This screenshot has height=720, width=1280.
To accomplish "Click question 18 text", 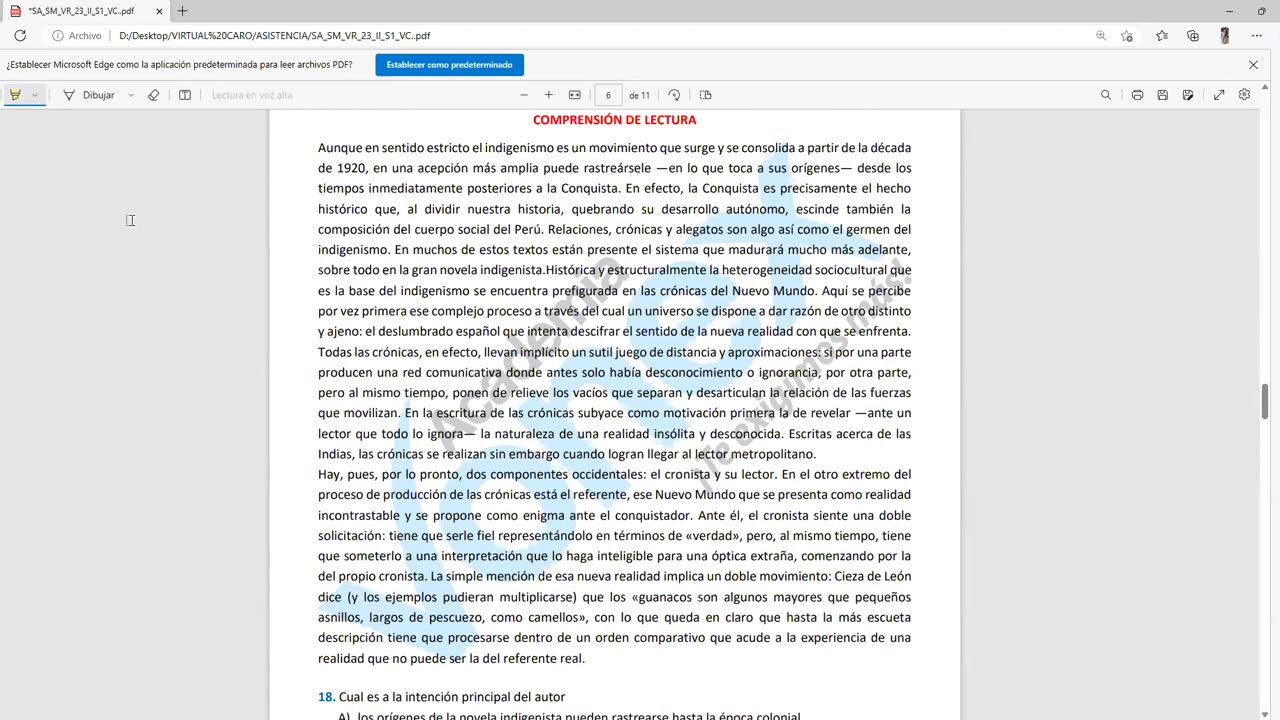I will tap(441, 697).
